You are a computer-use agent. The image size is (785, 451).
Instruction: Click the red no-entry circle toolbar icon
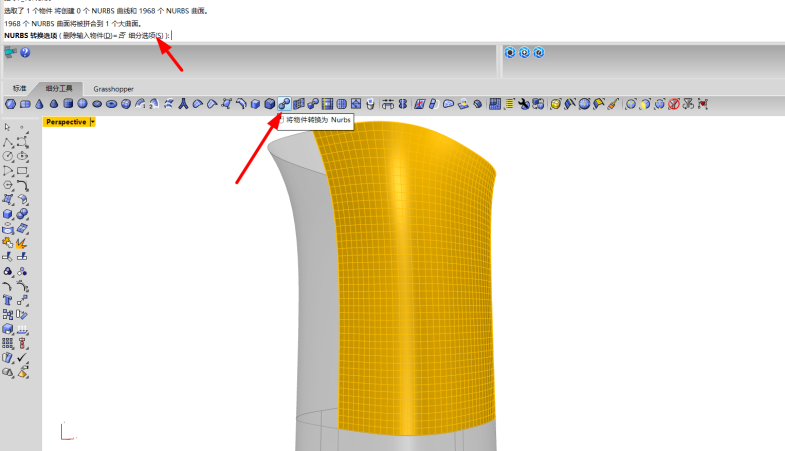pos(673,103)
